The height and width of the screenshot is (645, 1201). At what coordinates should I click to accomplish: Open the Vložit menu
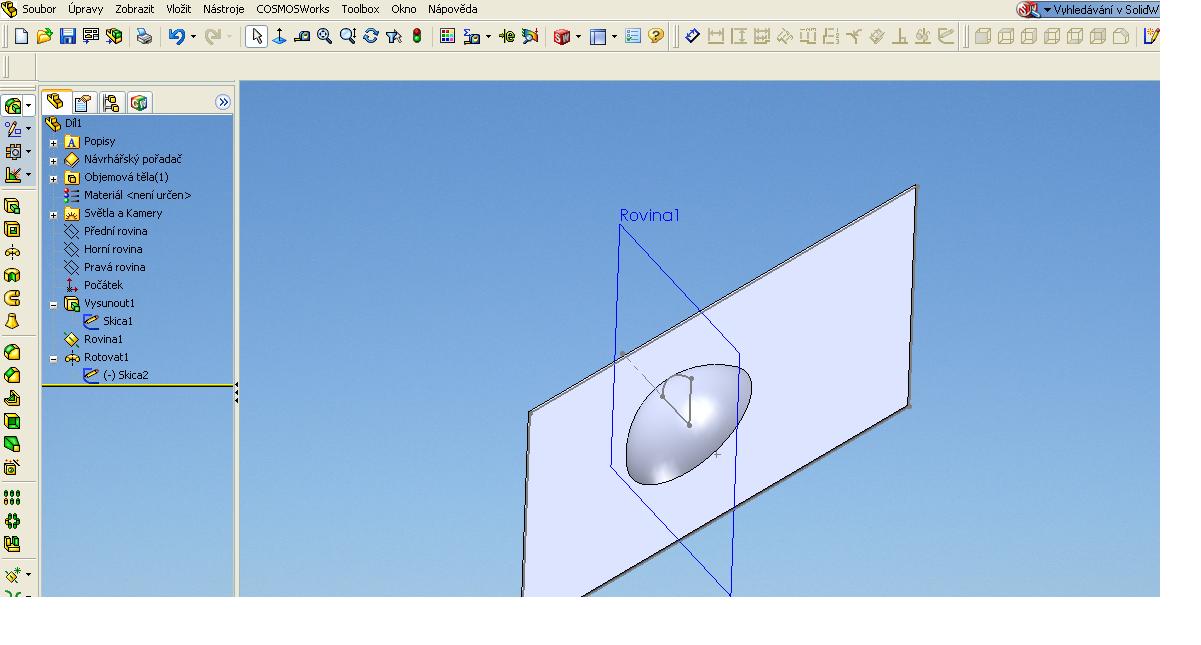pyautogui.click(x=178, y=9)
